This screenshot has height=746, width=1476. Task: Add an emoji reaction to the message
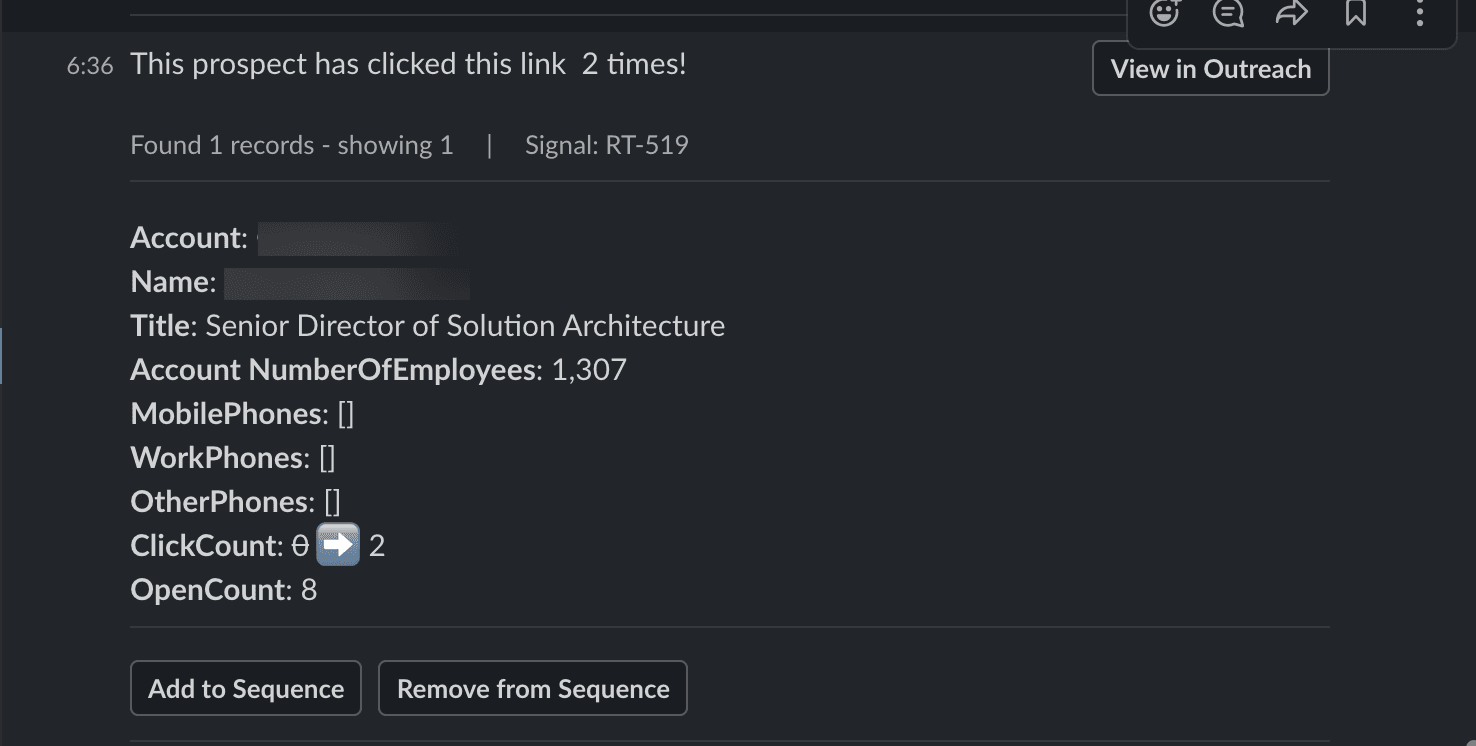click(1164, 14)
